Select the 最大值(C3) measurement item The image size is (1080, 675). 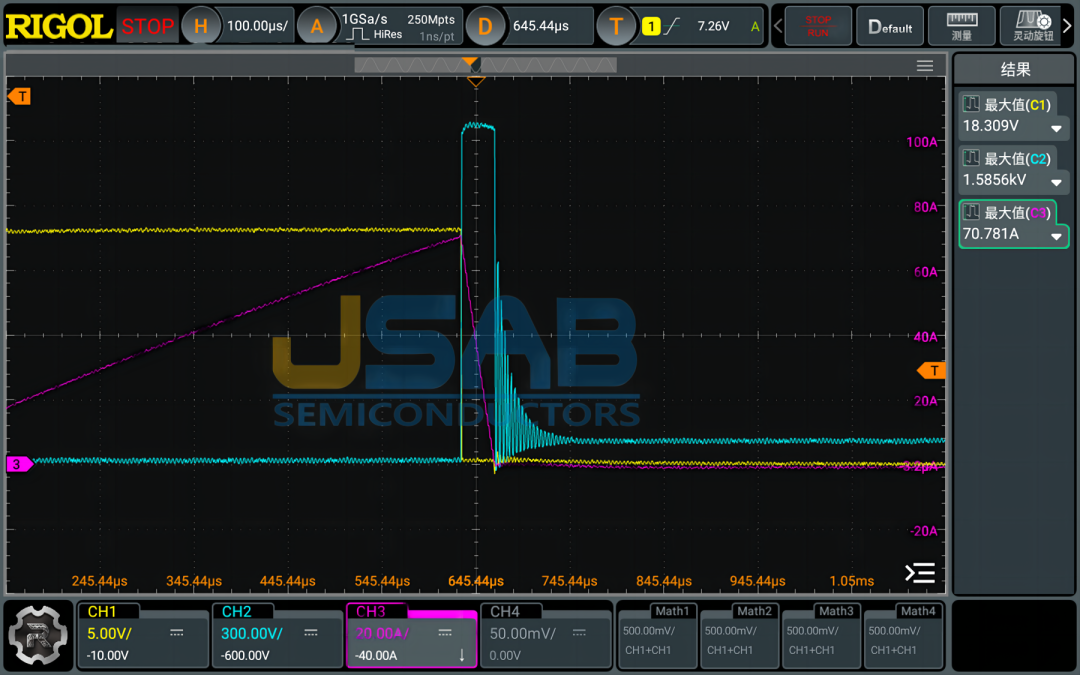(x=1017, y=212)
